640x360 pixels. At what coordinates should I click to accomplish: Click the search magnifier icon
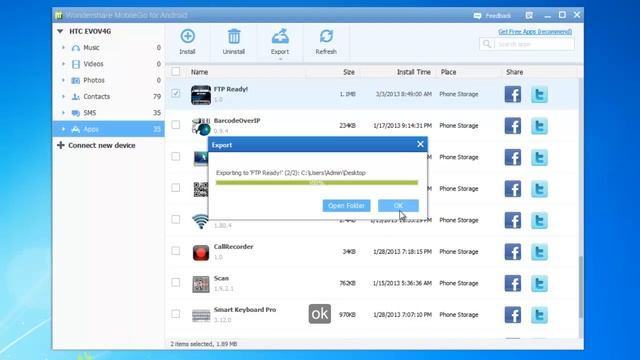[487, 44]
